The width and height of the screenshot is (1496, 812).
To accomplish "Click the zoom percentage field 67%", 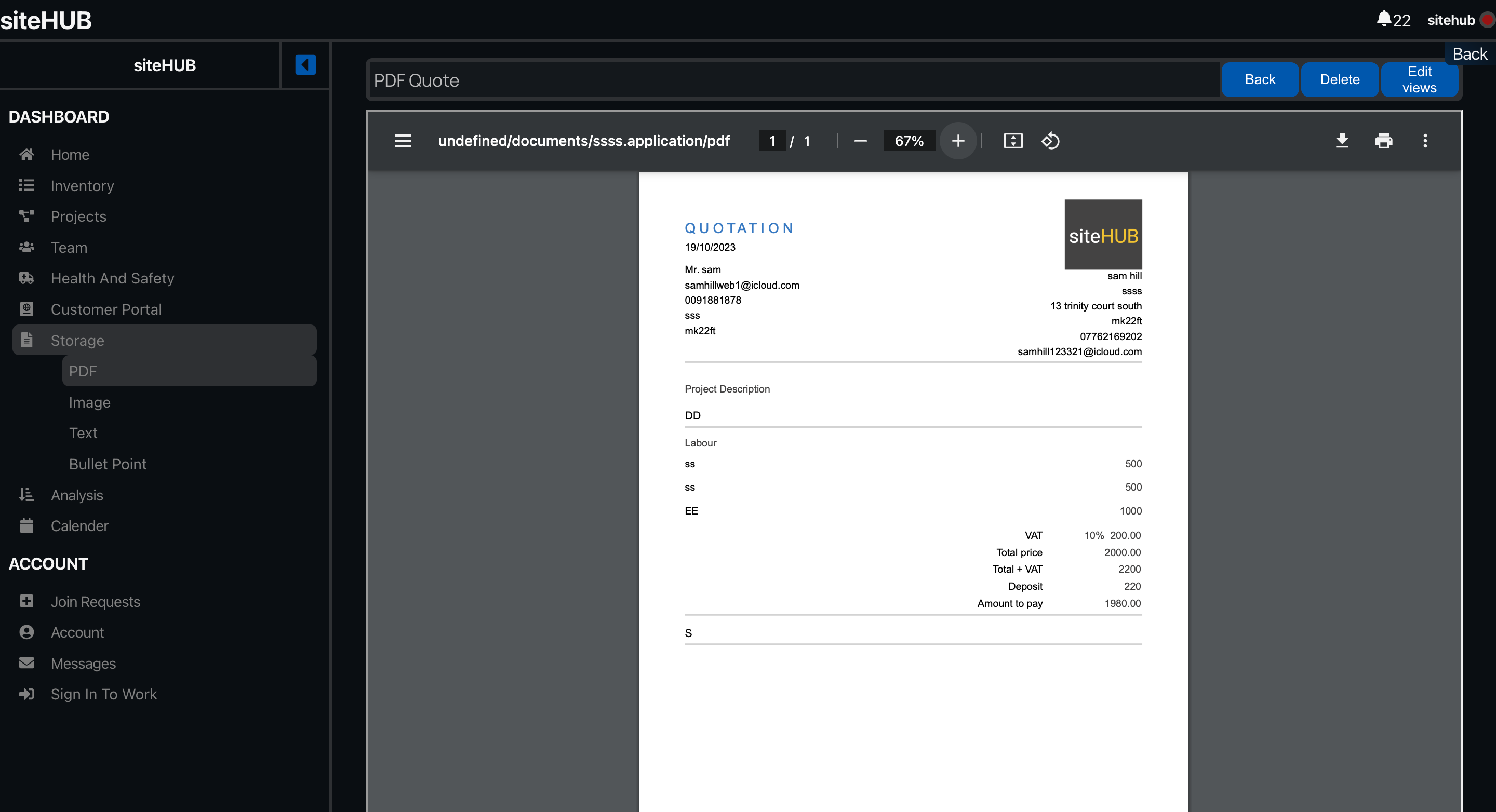I will pyautogui.click(x=908, y=140).
